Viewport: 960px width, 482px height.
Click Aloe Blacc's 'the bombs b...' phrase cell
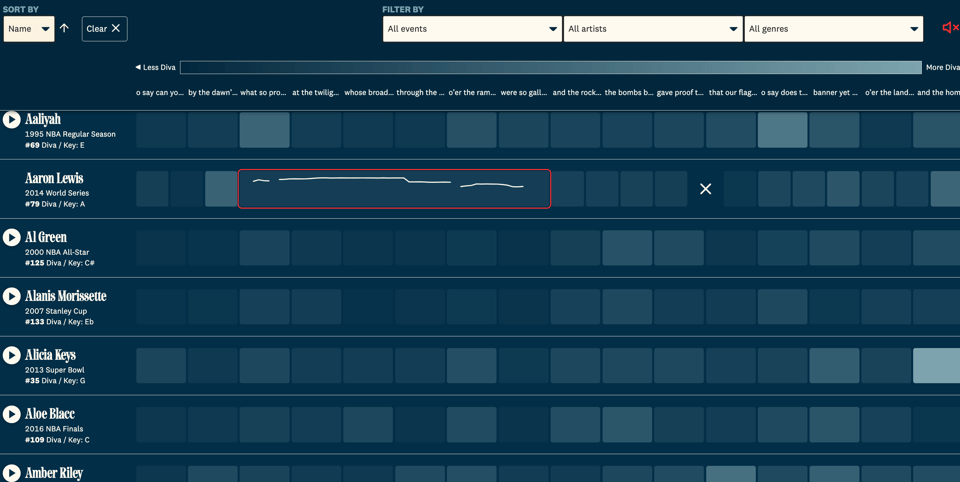(x=628, y=424)
